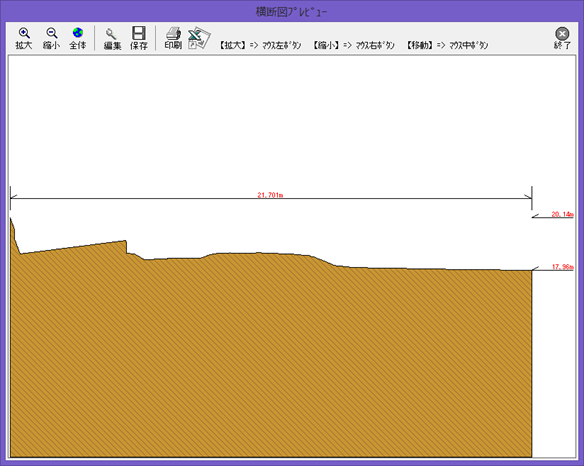The image size is (584, 466).
Task: Save the section with 保存 floppy icon
Action: point(139,38)
